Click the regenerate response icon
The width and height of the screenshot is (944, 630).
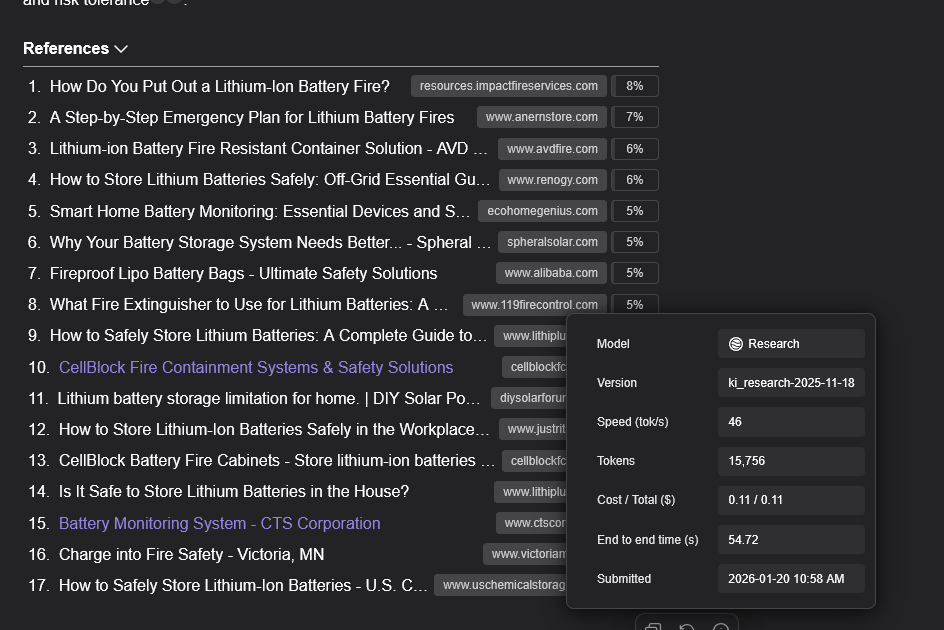687,628
